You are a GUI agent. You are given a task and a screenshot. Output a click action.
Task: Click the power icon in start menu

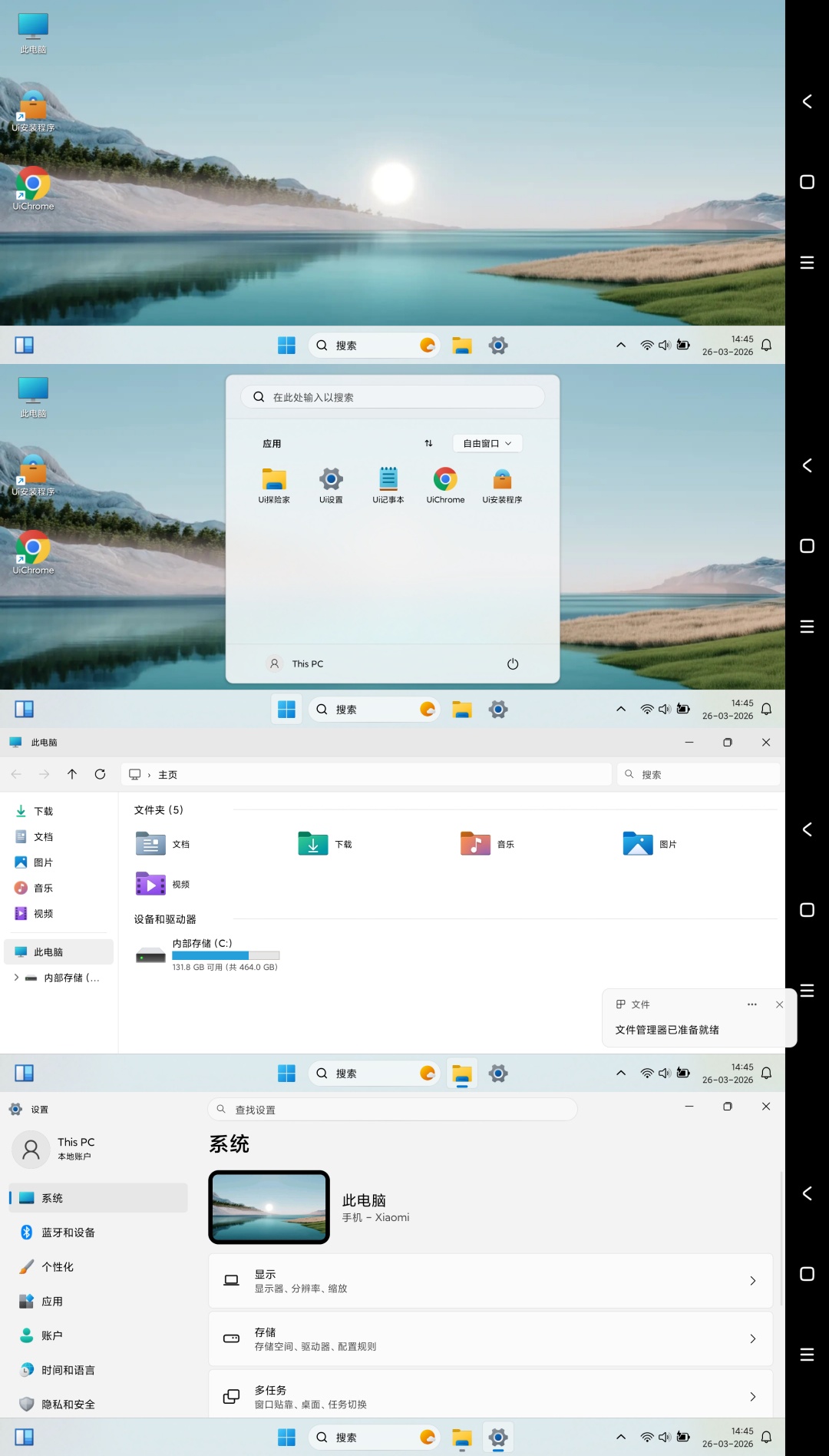(x=513, y=663)
